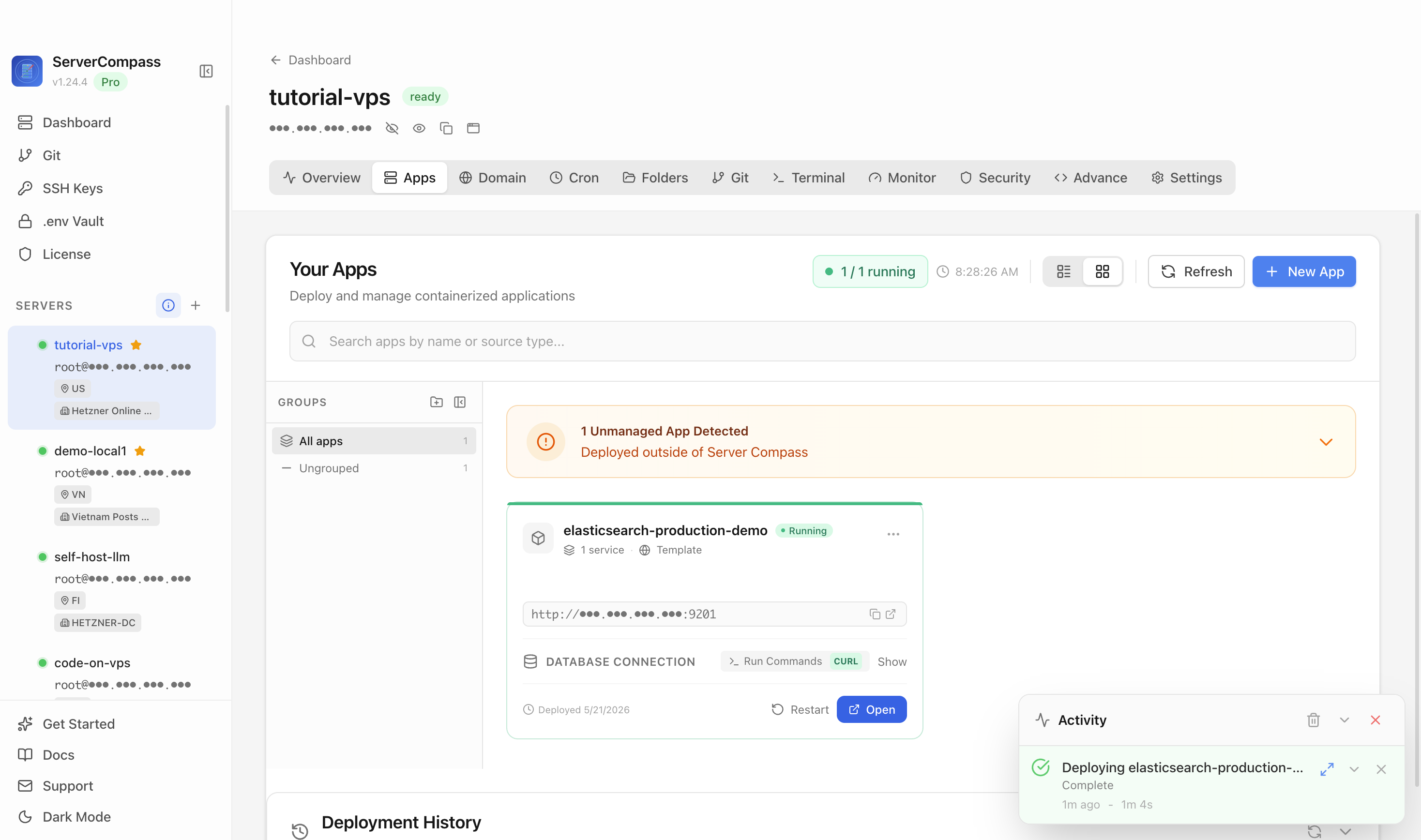Open the Cron tab
Viewport: 1421px width, 840px height.
[x=574, y=178]
